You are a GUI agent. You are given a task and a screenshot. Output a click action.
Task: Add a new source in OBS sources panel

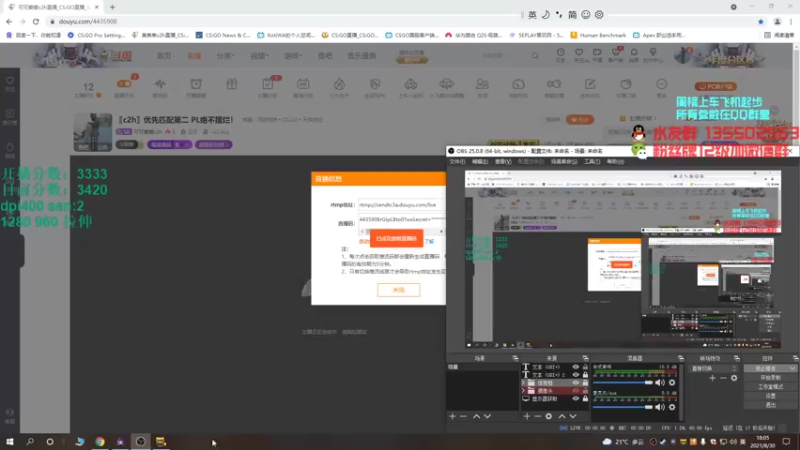[527, 416]
